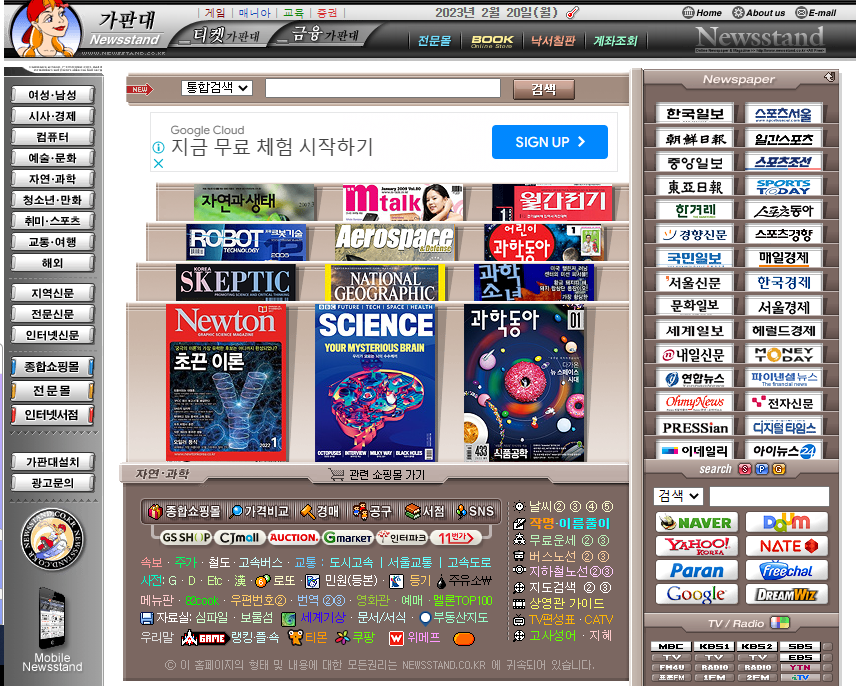Click the orange oval icon after 위메프
The width and height of the screenshot is (856, 686).
[x=464, y=639]
